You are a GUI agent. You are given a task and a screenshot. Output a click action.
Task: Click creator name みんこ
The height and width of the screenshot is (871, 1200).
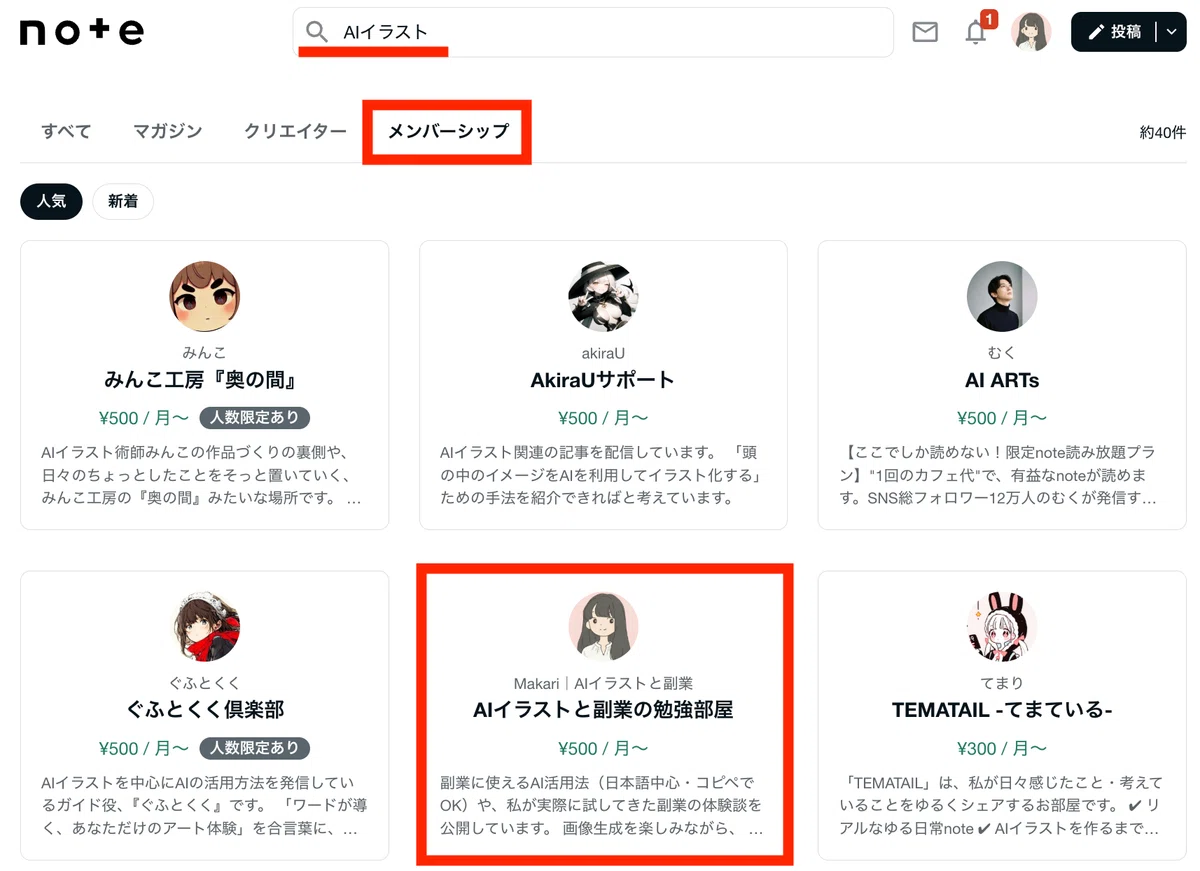pyautogui.click(x=205, y=353)
